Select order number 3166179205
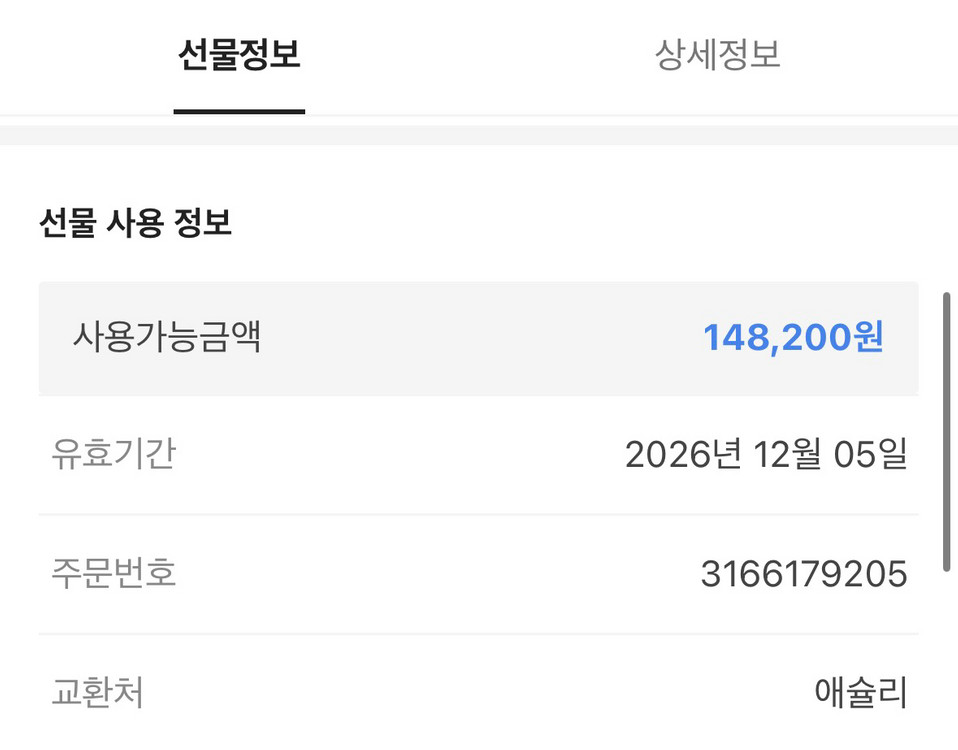Viewport: 958px width, 750px height. pyautogui.click(x=804, y=574)
